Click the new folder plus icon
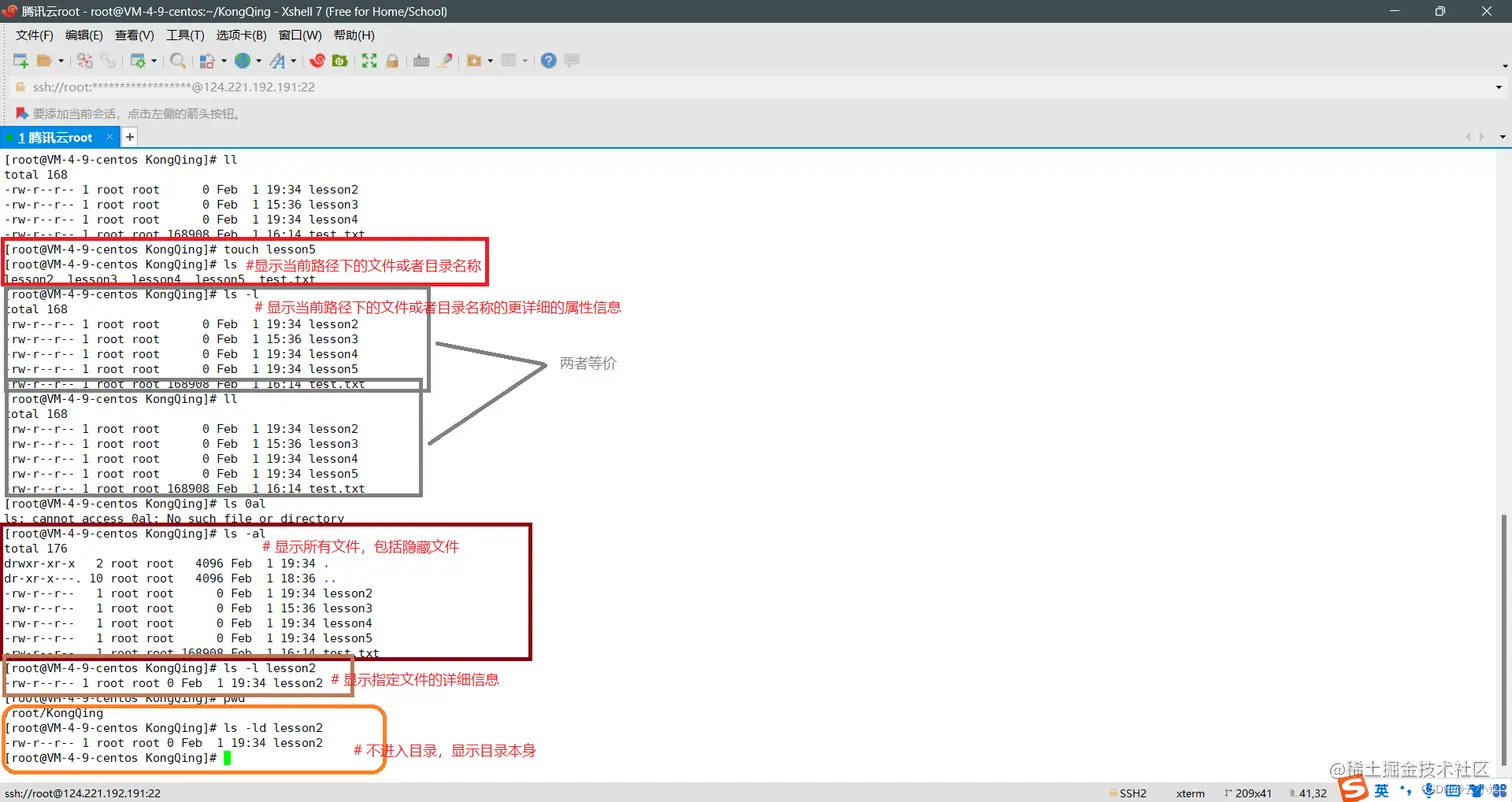 [474, 61]
